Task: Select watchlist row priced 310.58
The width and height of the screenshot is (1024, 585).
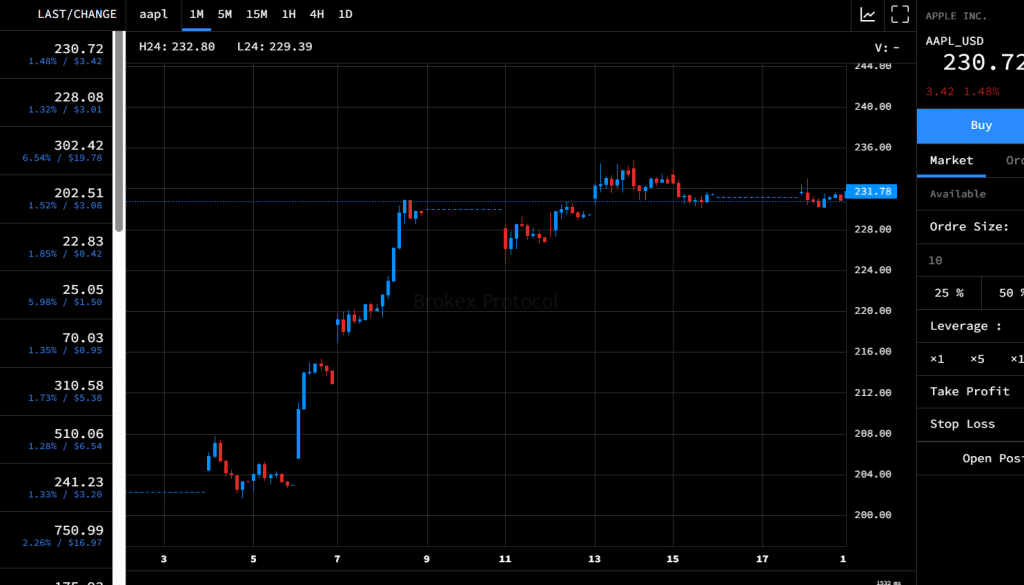Action: (56, 392)
